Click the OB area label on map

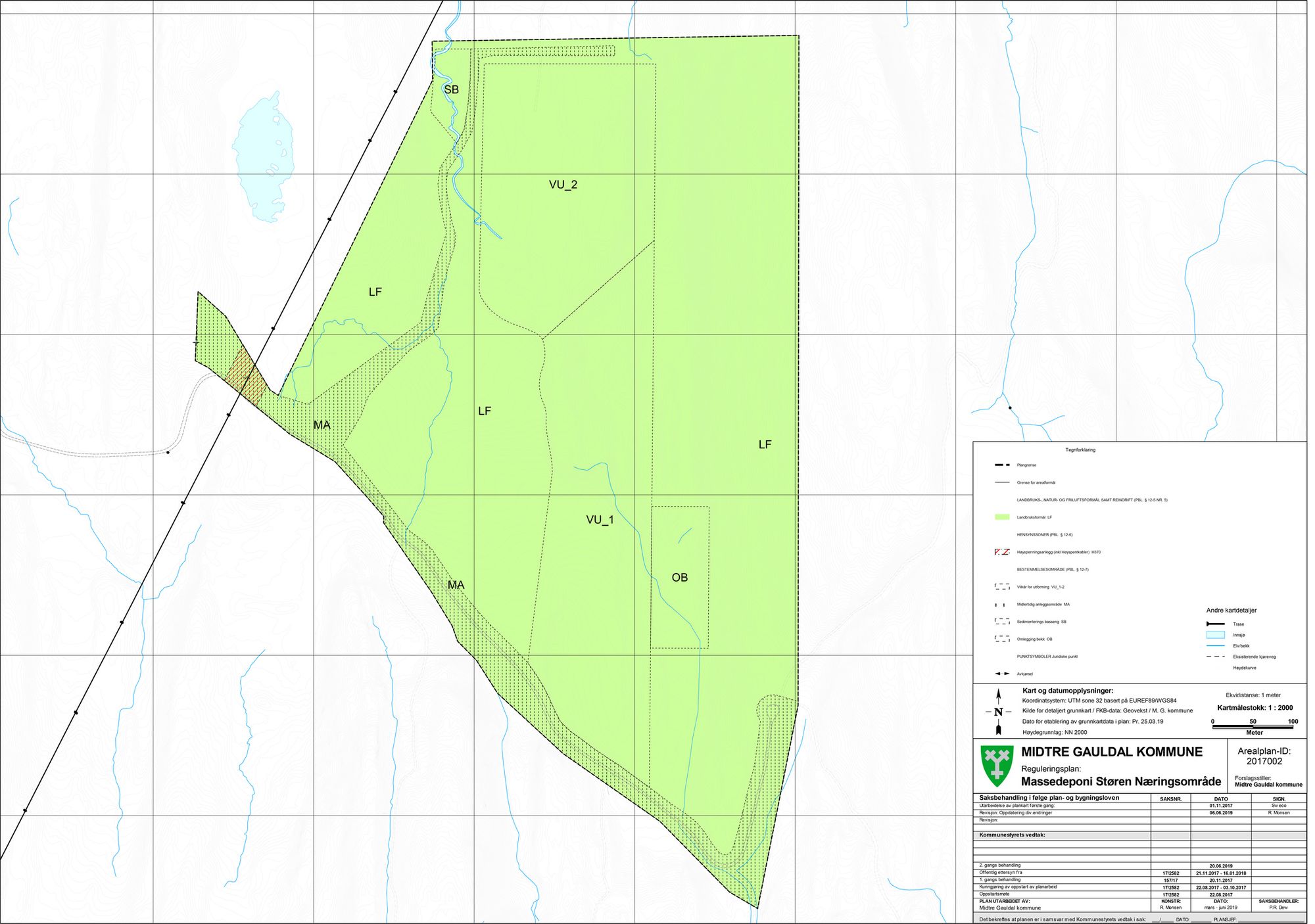tap(679, 578)
